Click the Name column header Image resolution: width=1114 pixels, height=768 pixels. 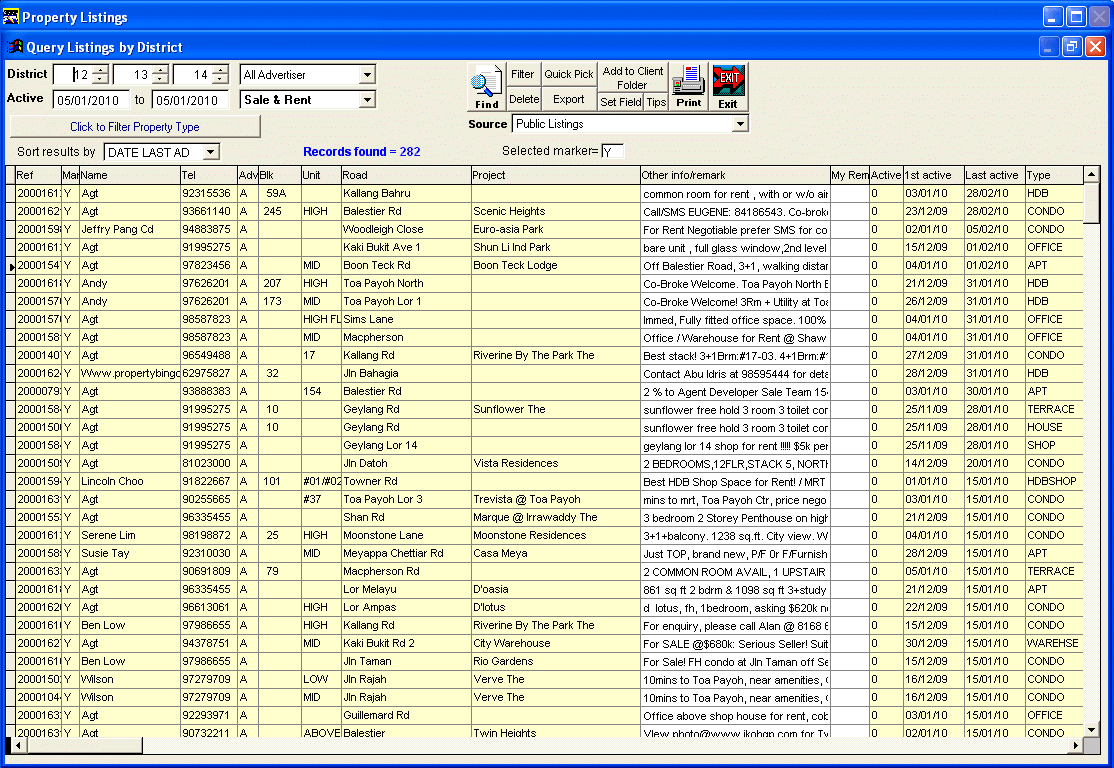tap(129, 175)
